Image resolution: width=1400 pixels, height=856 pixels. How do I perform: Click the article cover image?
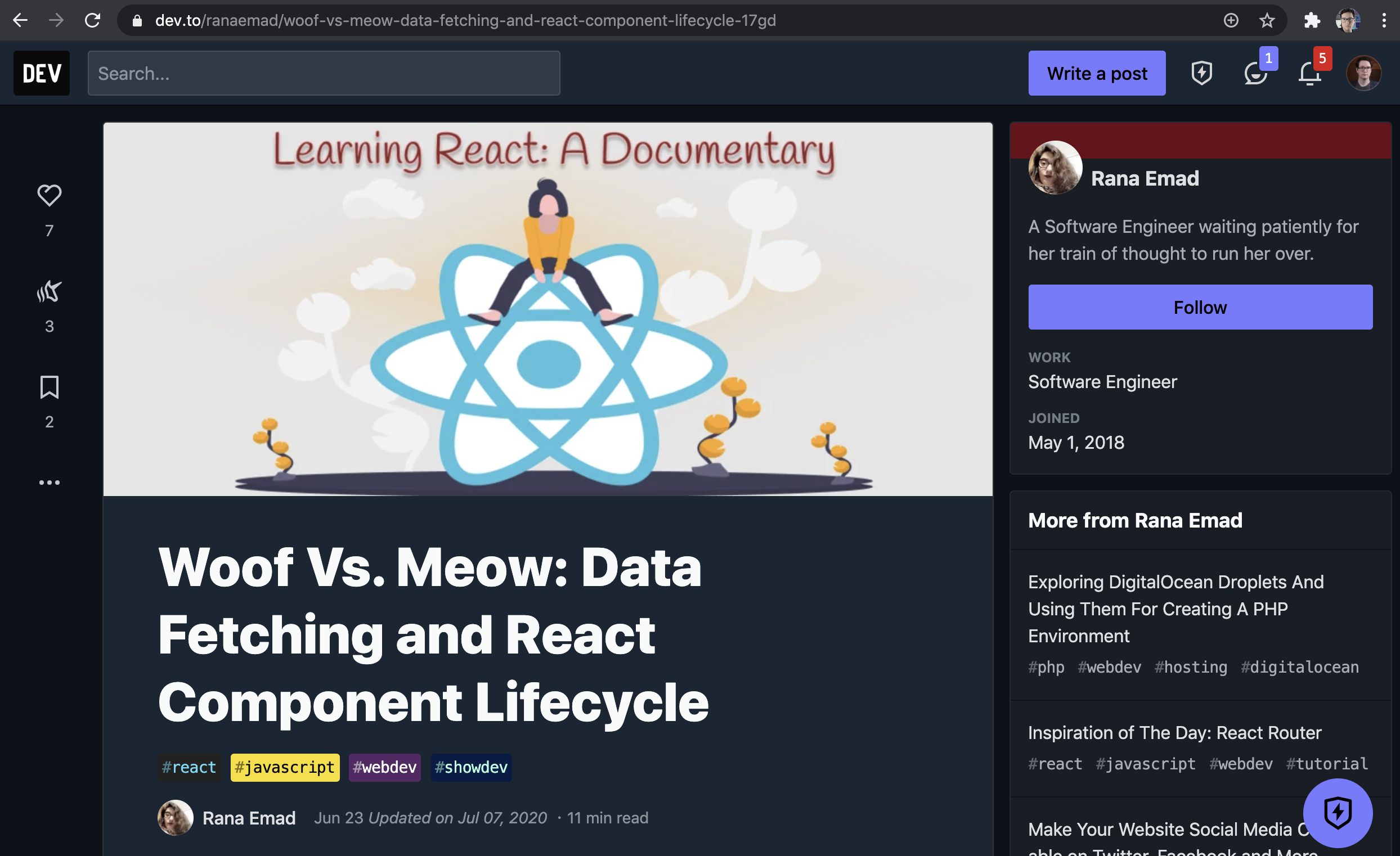[547, 309]
